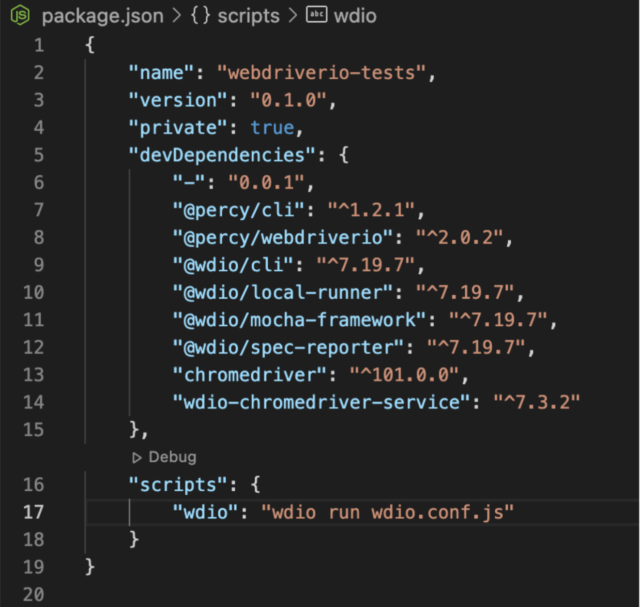Click the Node.js file icon in breadcrumb
The image size is (640, 607).
tap(20, 15)
